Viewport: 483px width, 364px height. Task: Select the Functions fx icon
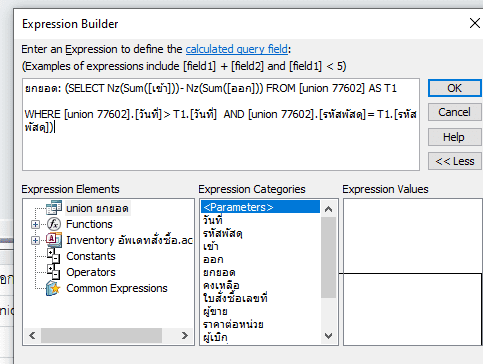[54, 224]
